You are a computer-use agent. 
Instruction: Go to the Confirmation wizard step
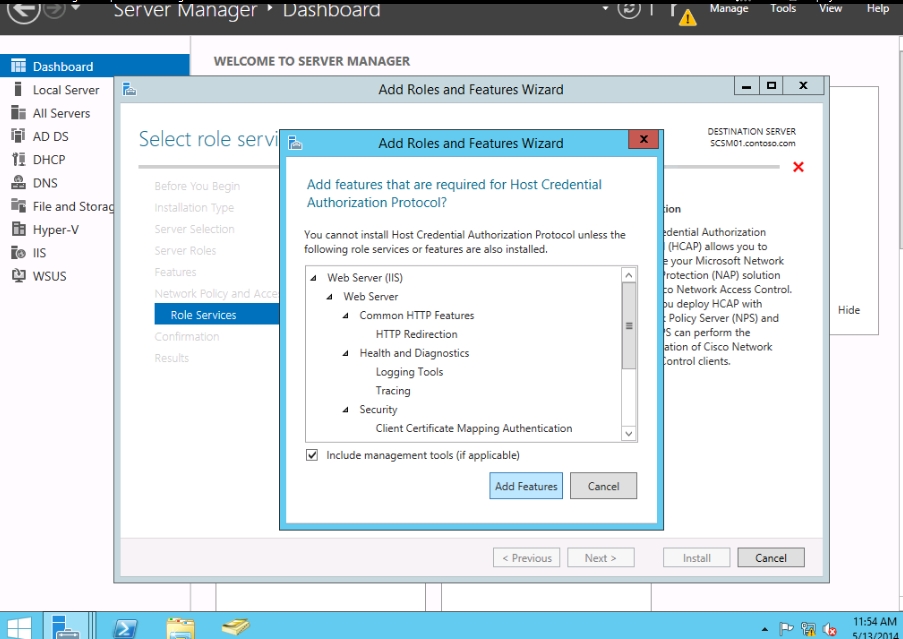187,337
